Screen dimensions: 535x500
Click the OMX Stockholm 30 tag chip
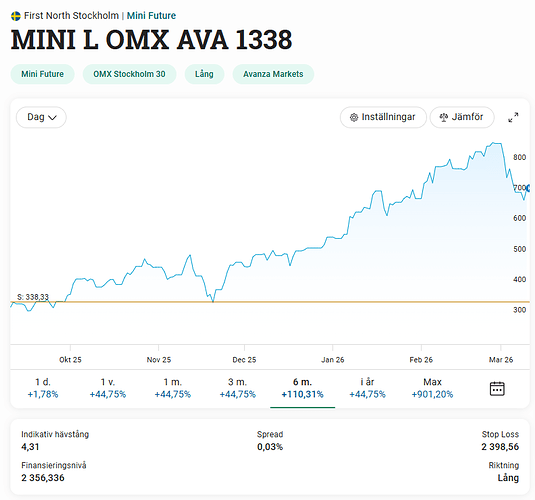[x=129, y=74]
